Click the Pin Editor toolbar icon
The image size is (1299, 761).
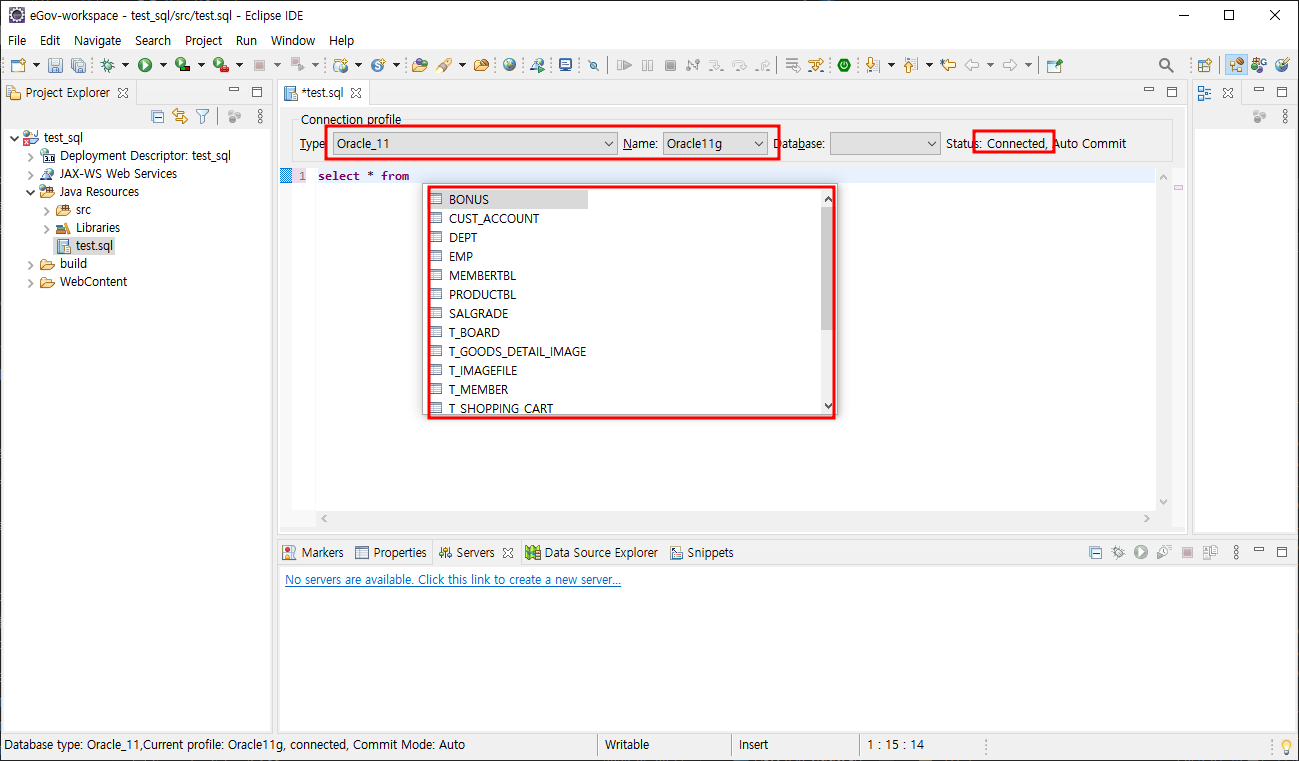tap(1054, 65)
